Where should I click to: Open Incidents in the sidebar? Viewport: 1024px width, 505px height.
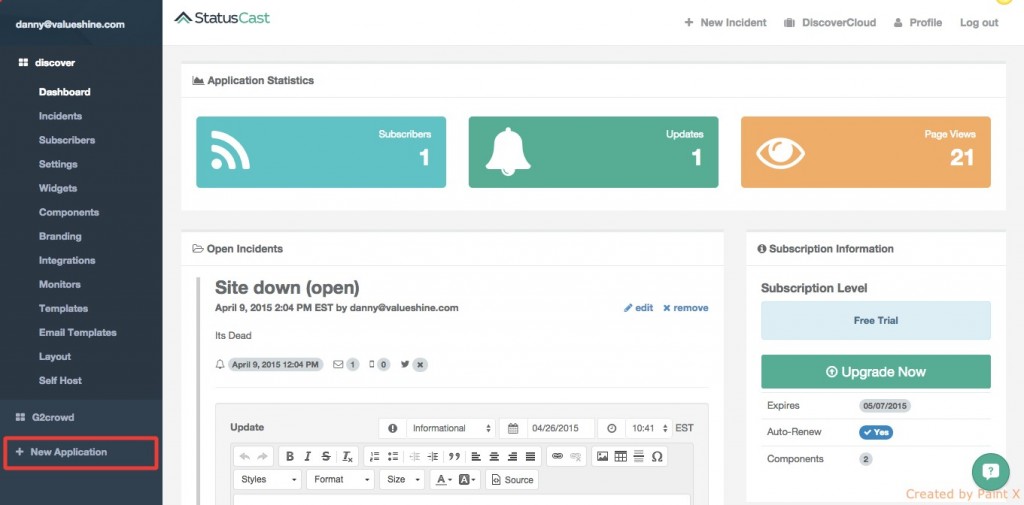click(60, 116)
